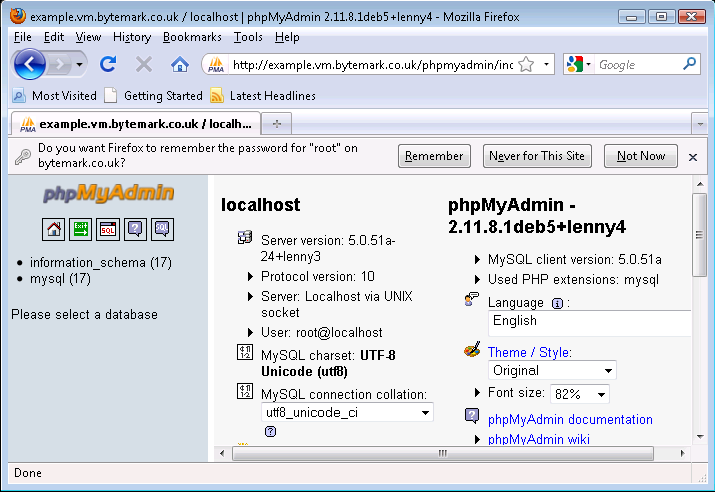Click the green Exit (log out) icon

(x=80, y=229)
